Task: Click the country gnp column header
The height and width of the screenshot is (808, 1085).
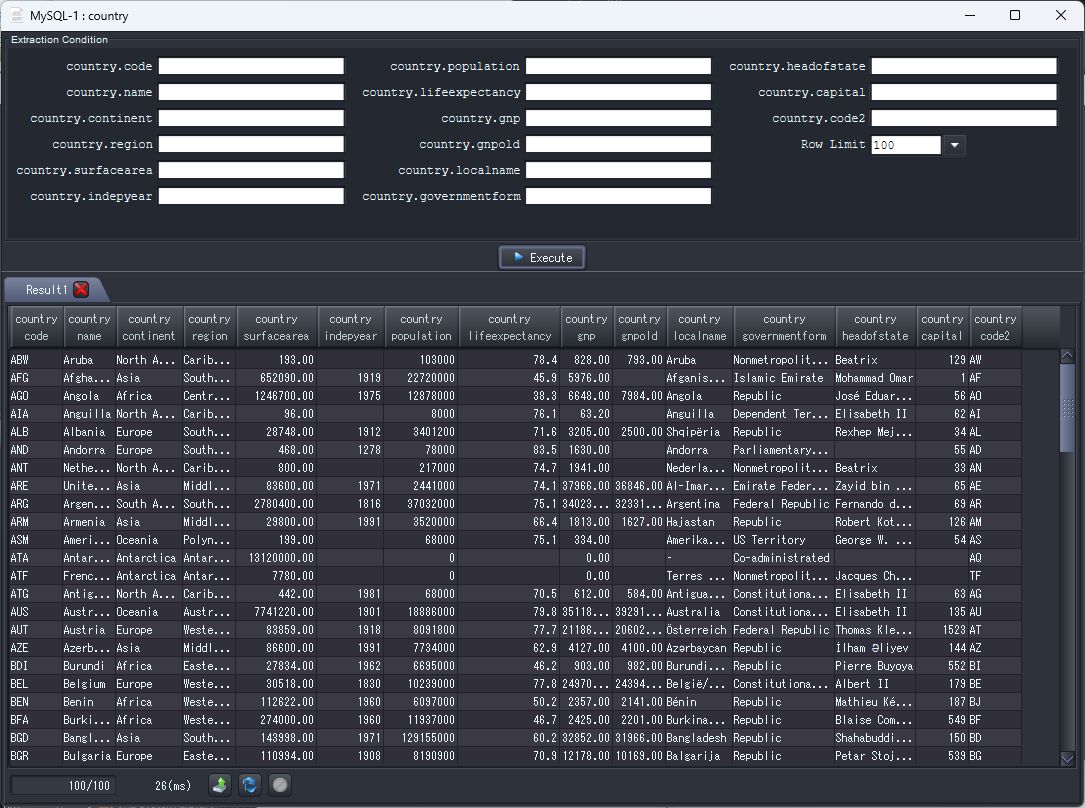Action: [586, 327]
